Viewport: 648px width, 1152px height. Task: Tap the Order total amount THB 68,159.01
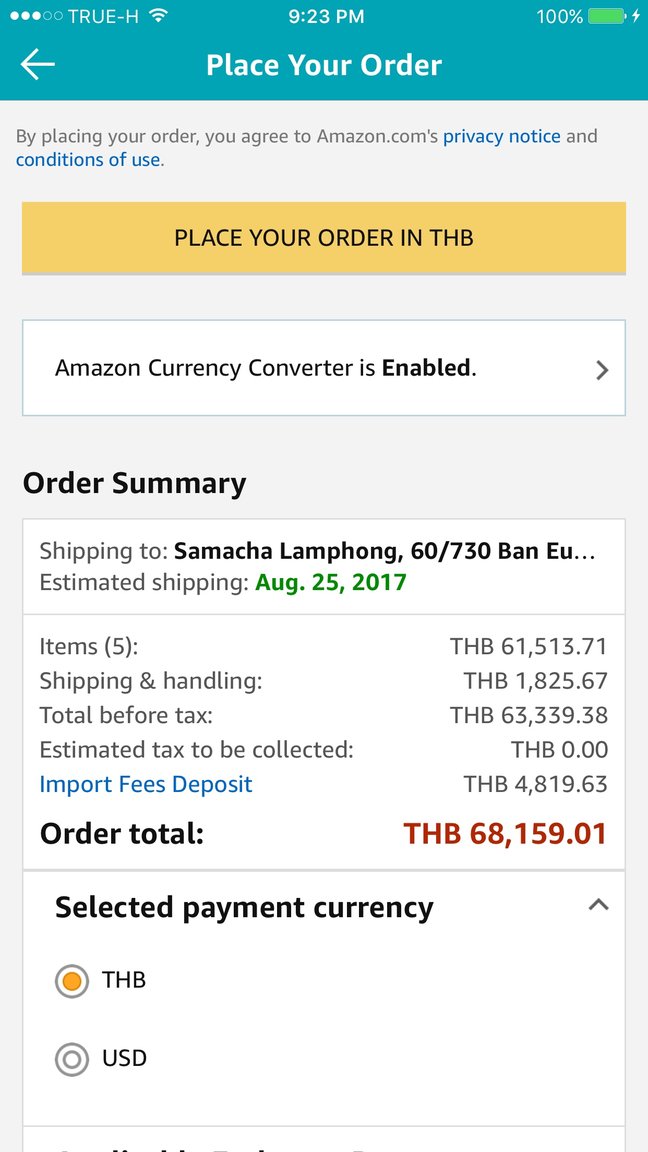tap(505, 834)
